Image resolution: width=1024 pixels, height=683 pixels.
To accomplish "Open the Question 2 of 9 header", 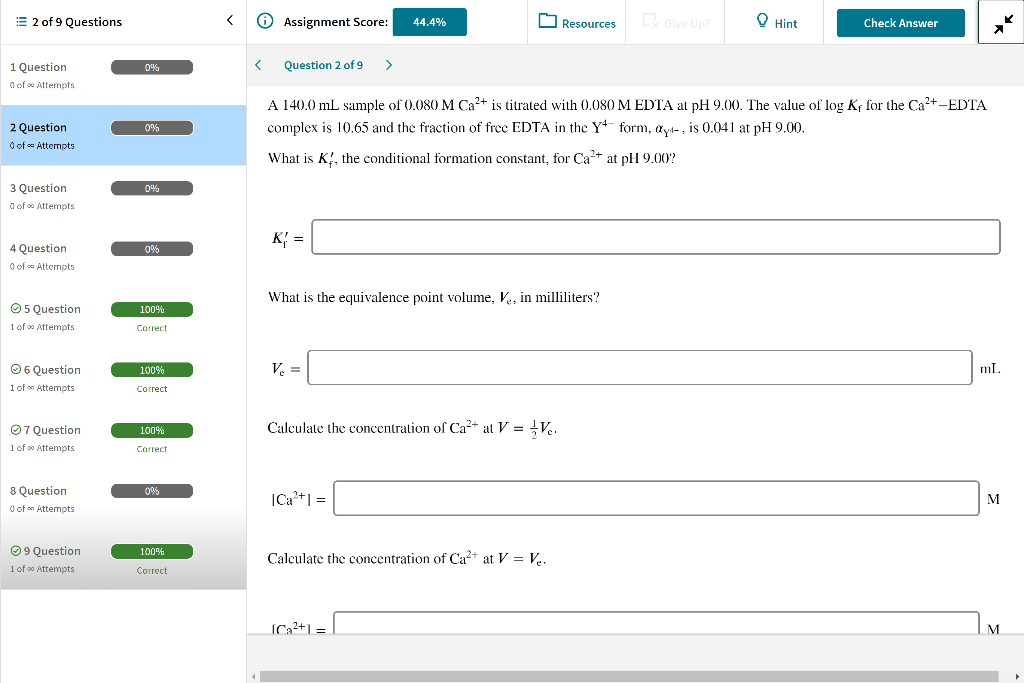I will pos(324,62).
